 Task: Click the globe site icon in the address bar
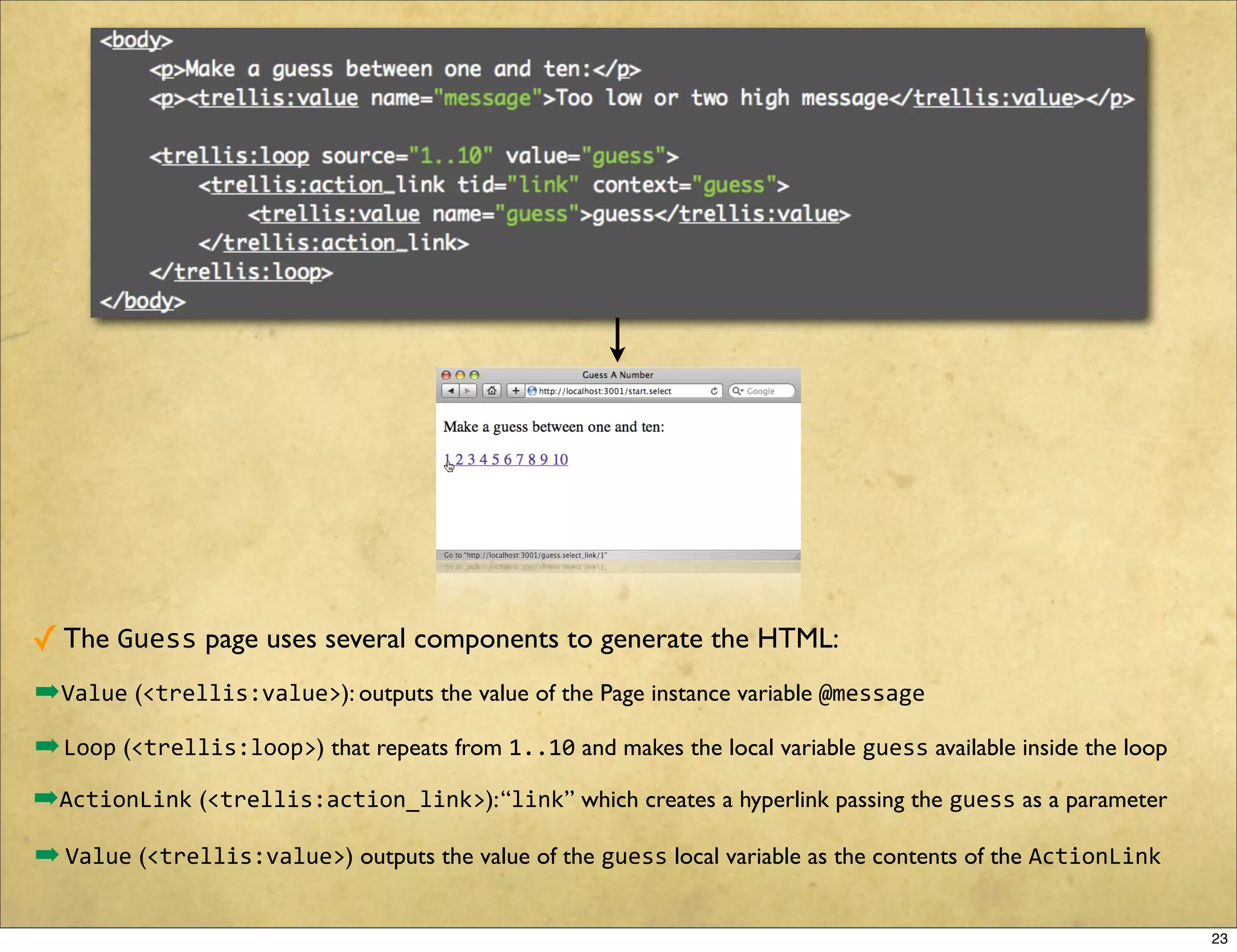(x=532, y=391)
